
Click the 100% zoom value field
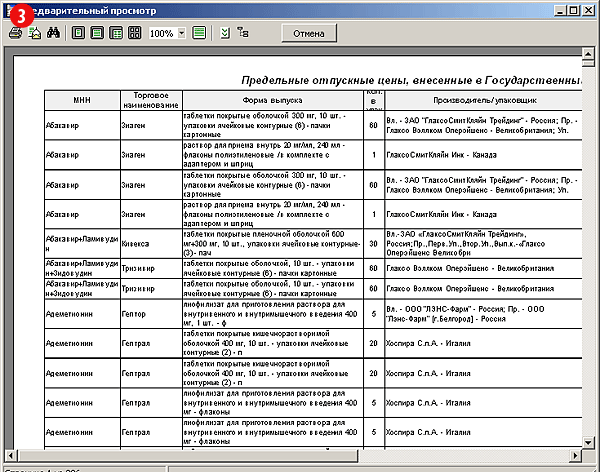pos(163,33)
